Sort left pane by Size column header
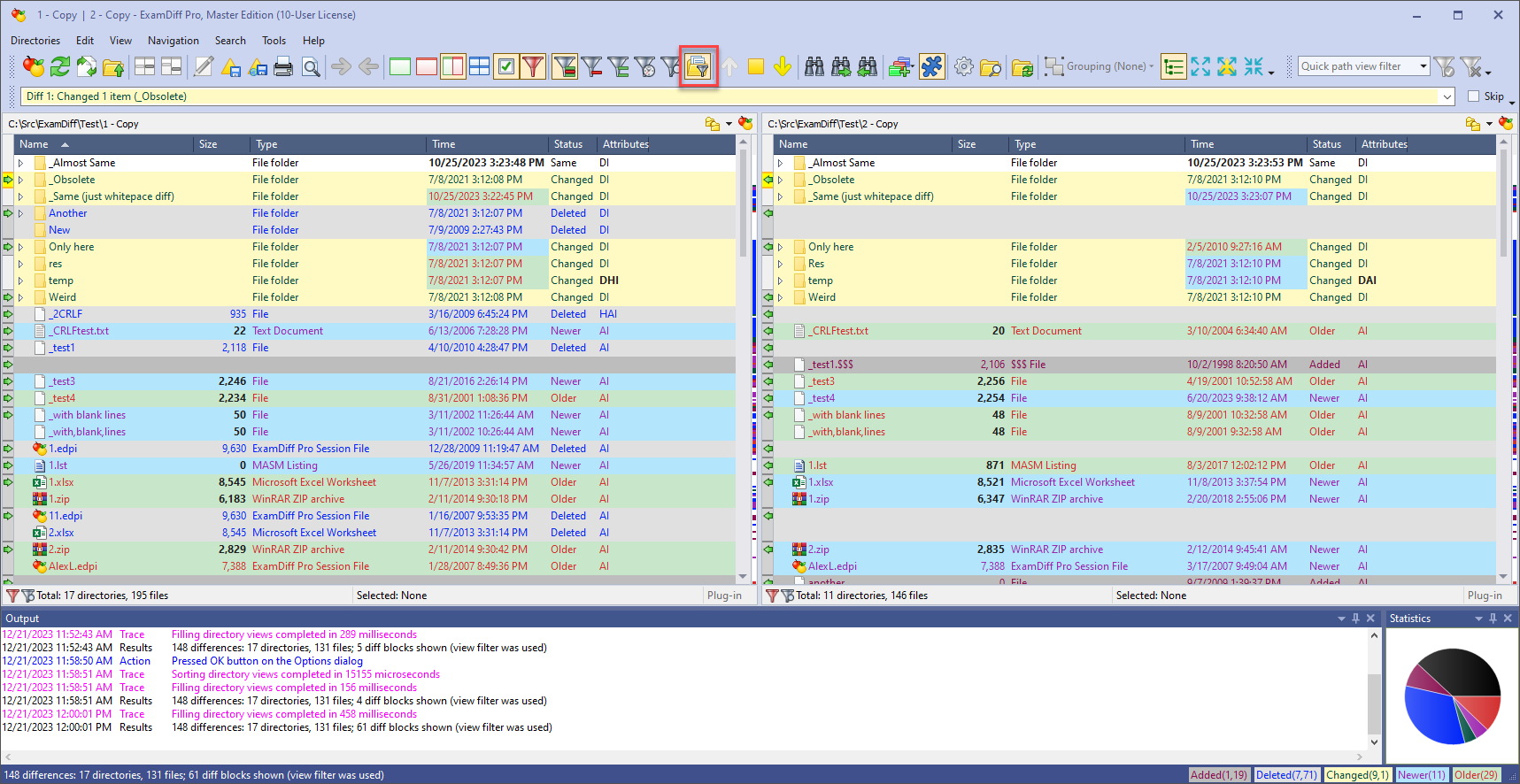The width and height of the screenshot is (1520, 784). (x=221, y=144)
